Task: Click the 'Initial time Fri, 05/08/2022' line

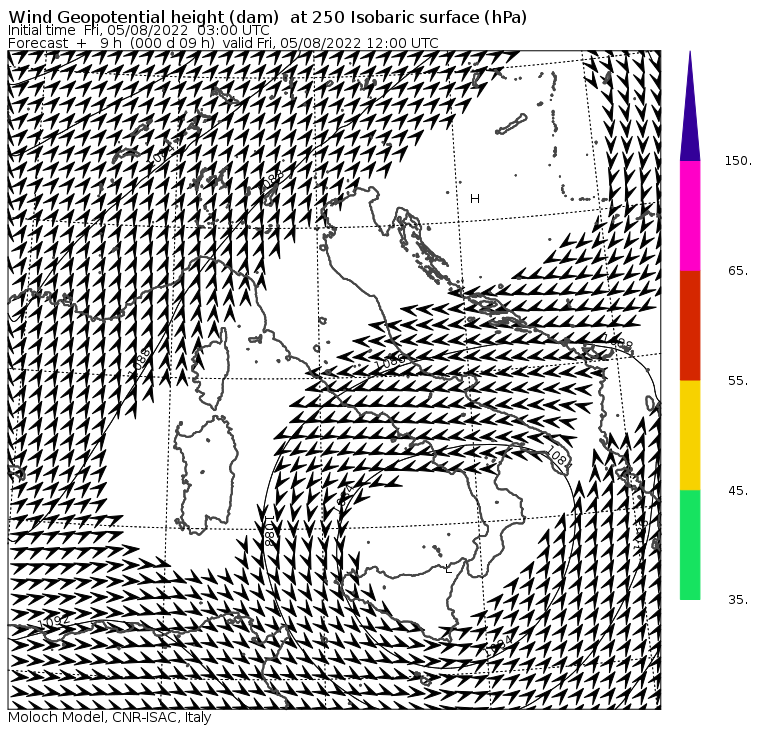Action: [x=139, y=30]
